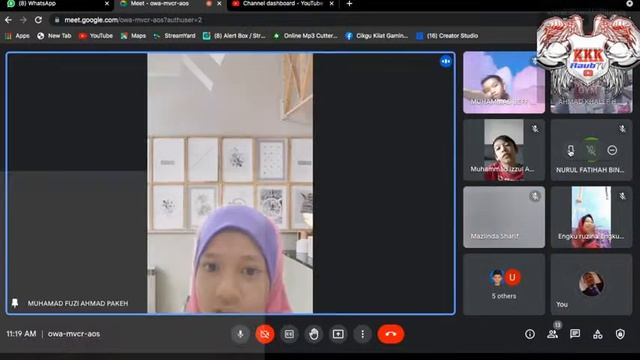Open meeting details info icon

coord(530,334)
